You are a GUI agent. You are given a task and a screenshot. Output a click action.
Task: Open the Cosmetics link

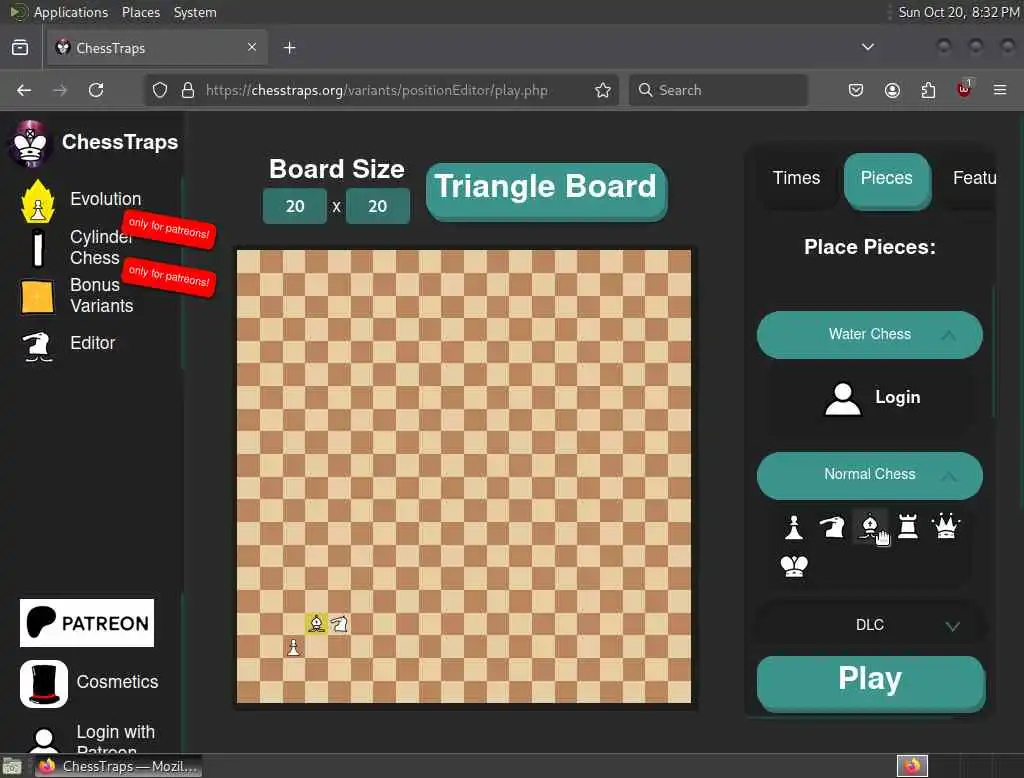tap(118, 682)
